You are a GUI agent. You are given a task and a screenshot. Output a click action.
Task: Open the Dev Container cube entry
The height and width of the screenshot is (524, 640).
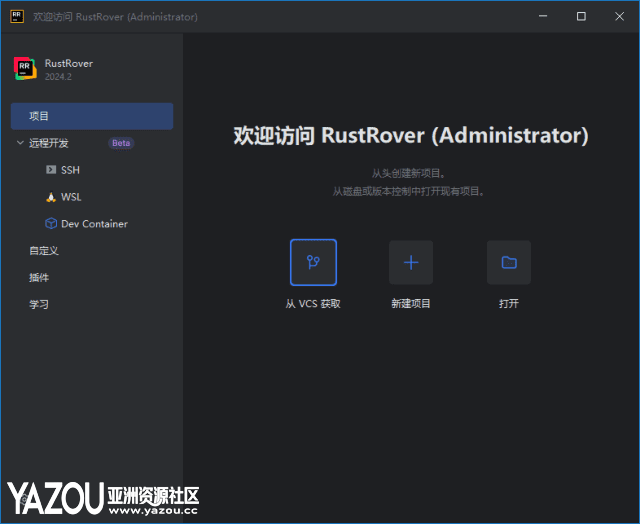coord(86,224)
